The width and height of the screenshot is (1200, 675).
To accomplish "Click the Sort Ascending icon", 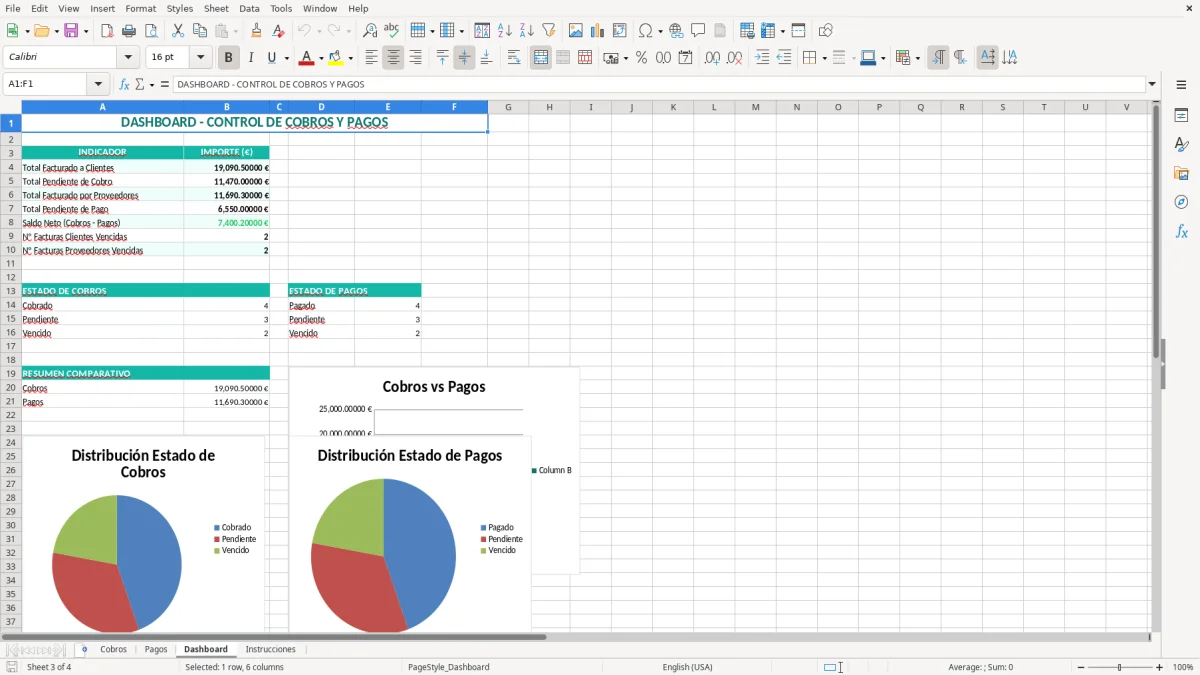I will point(505,31).
